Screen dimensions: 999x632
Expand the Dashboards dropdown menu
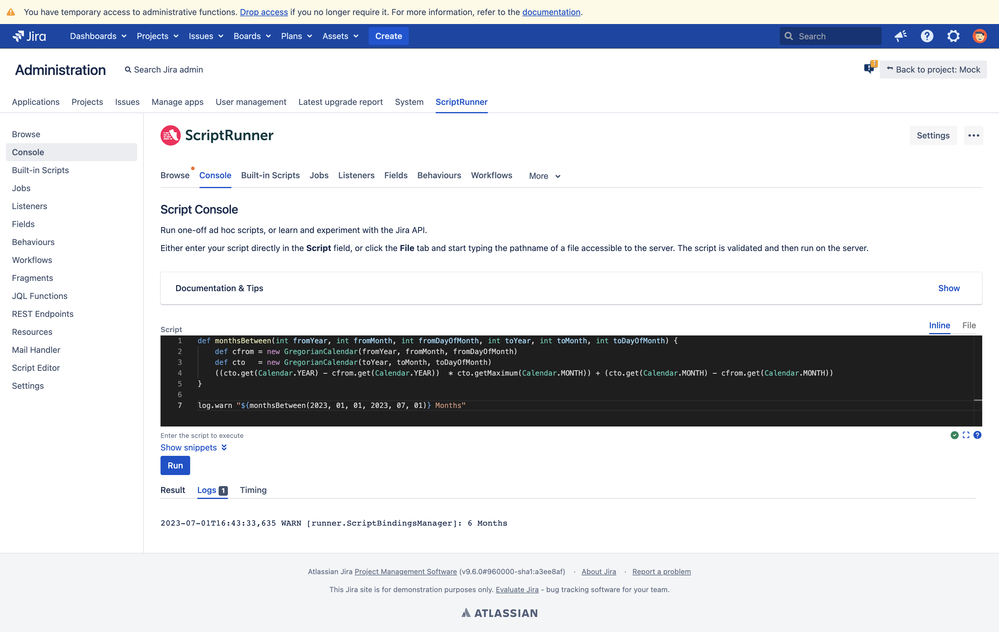(x=98, y=36)
